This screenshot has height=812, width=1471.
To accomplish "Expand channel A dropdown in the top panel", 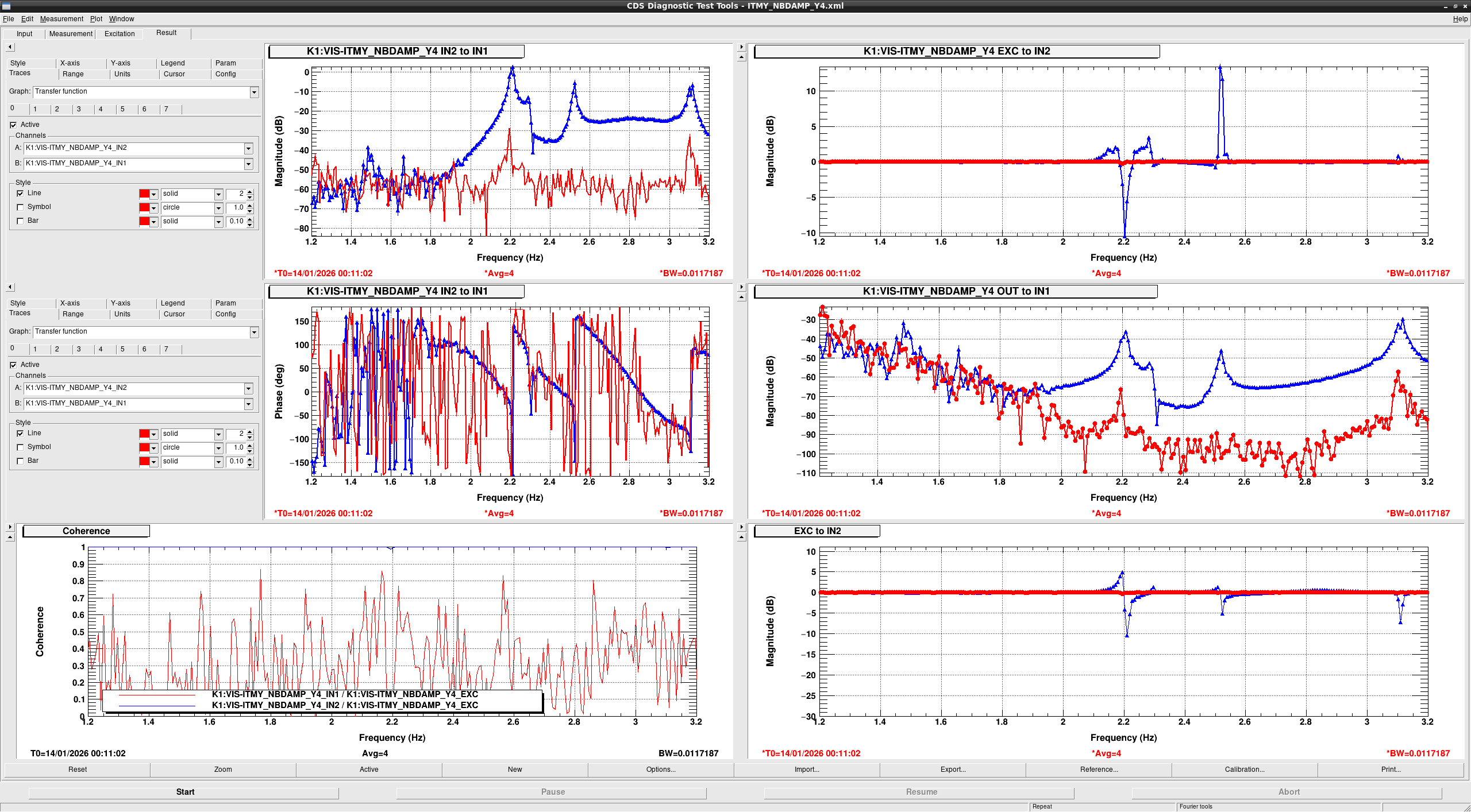I will tap(248, 148).
